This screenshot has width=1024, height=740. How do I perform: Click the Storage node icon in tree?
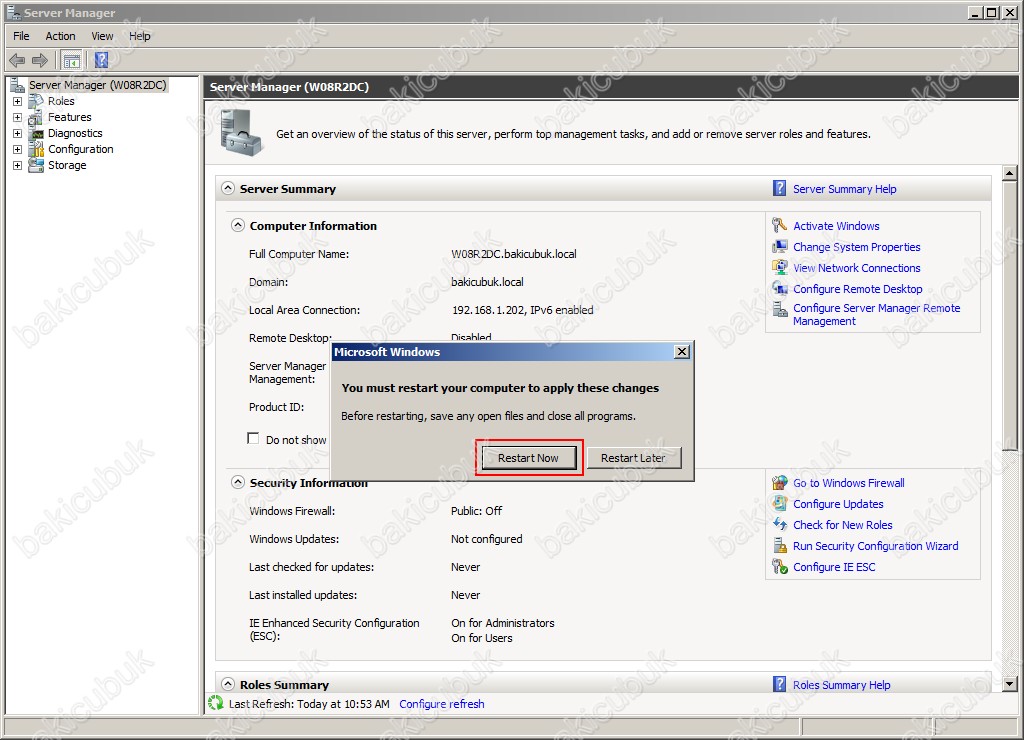(x=36, y=165)
